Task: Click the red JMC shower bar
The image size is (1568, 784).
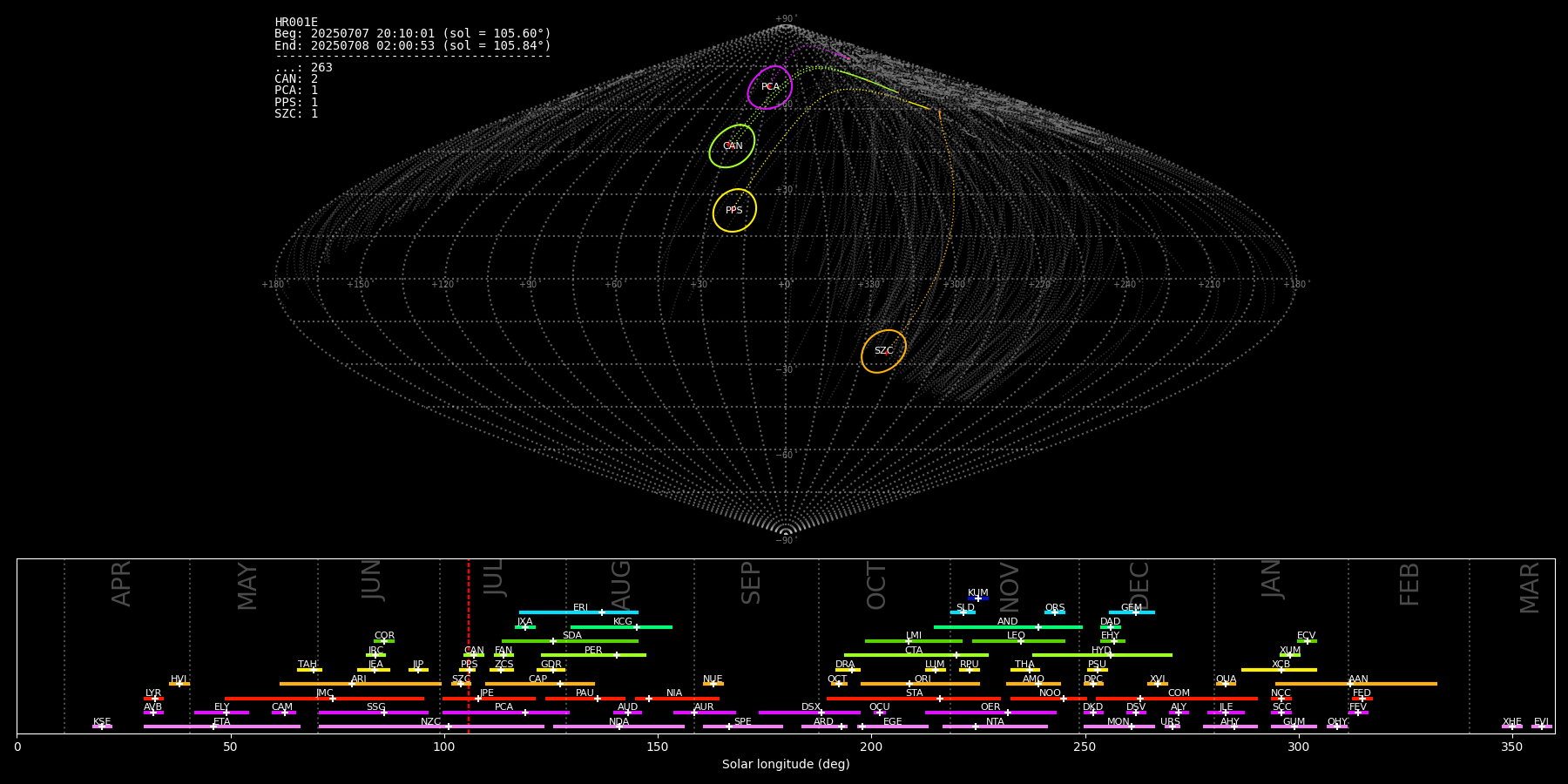Action: [325, 699]
